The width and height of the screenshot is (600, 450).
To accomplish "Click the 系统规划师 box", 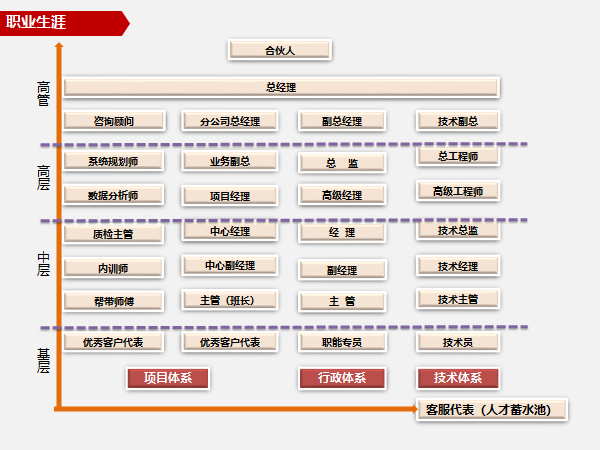I will (113, 161).
